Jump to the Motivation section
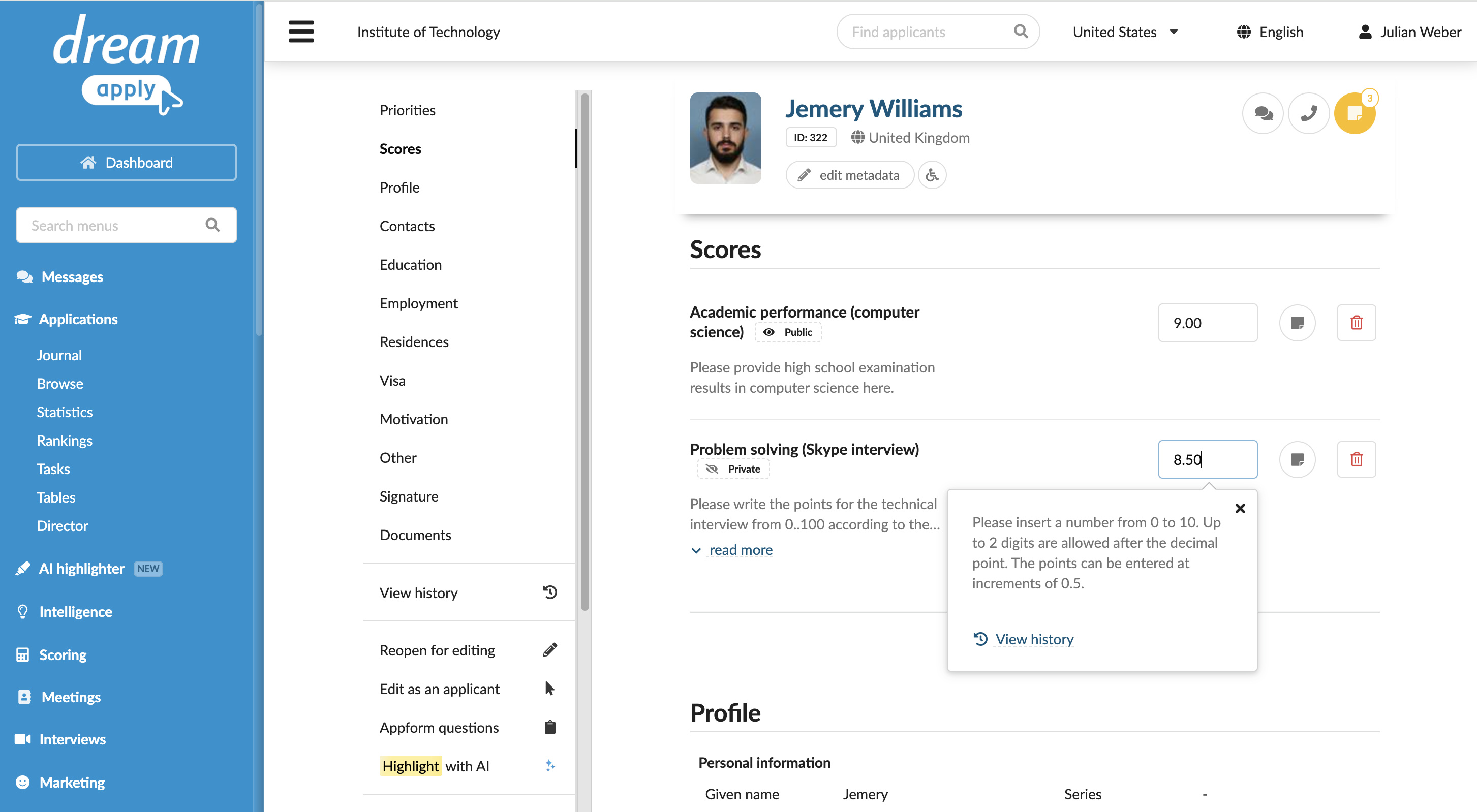This screenshot has height=812, width=1477. (x=413, y=419)
